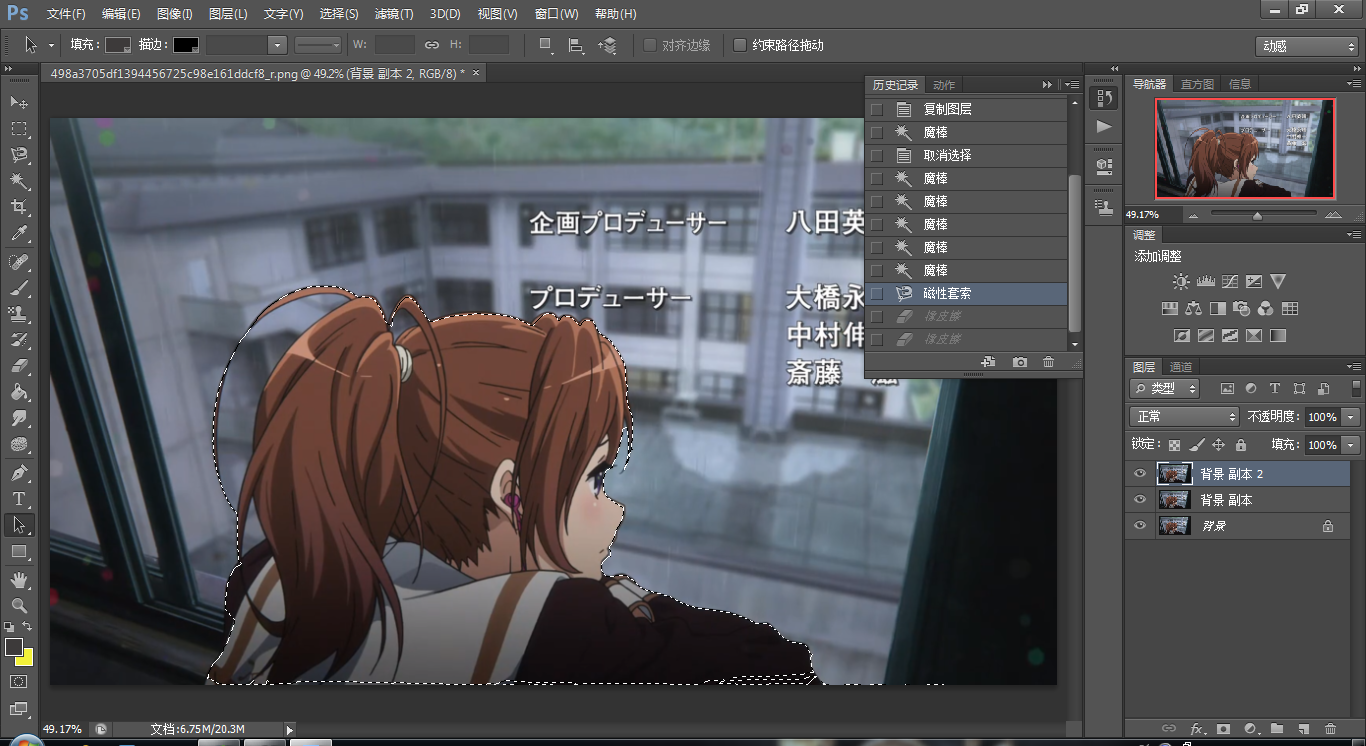This screenshot has height=746, width=1366.
Task: Add a Curves adjustment
Action: tap(1229, 282)
